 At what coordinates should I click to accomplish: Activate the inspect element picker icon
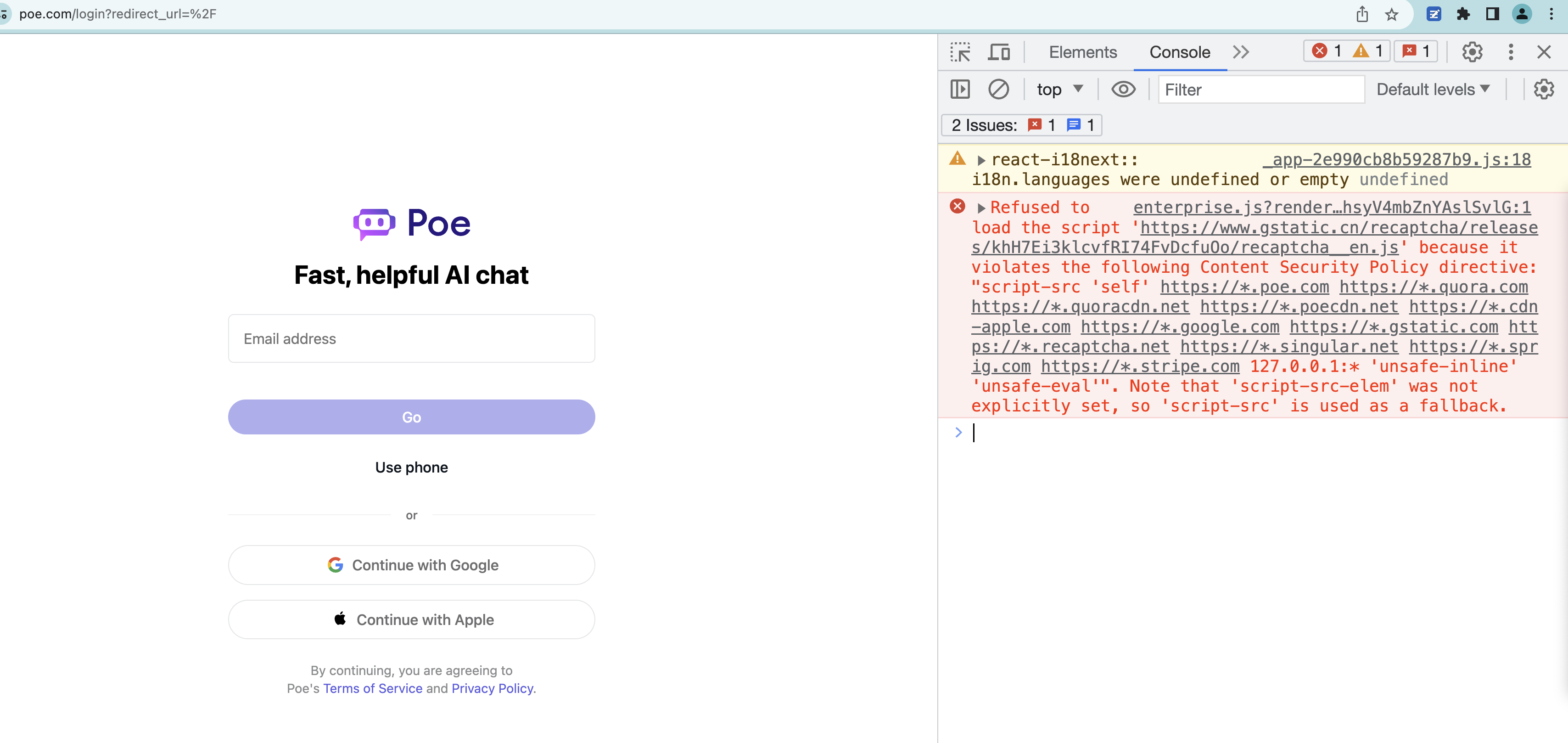pyautogui.click(x=960, y=52)
